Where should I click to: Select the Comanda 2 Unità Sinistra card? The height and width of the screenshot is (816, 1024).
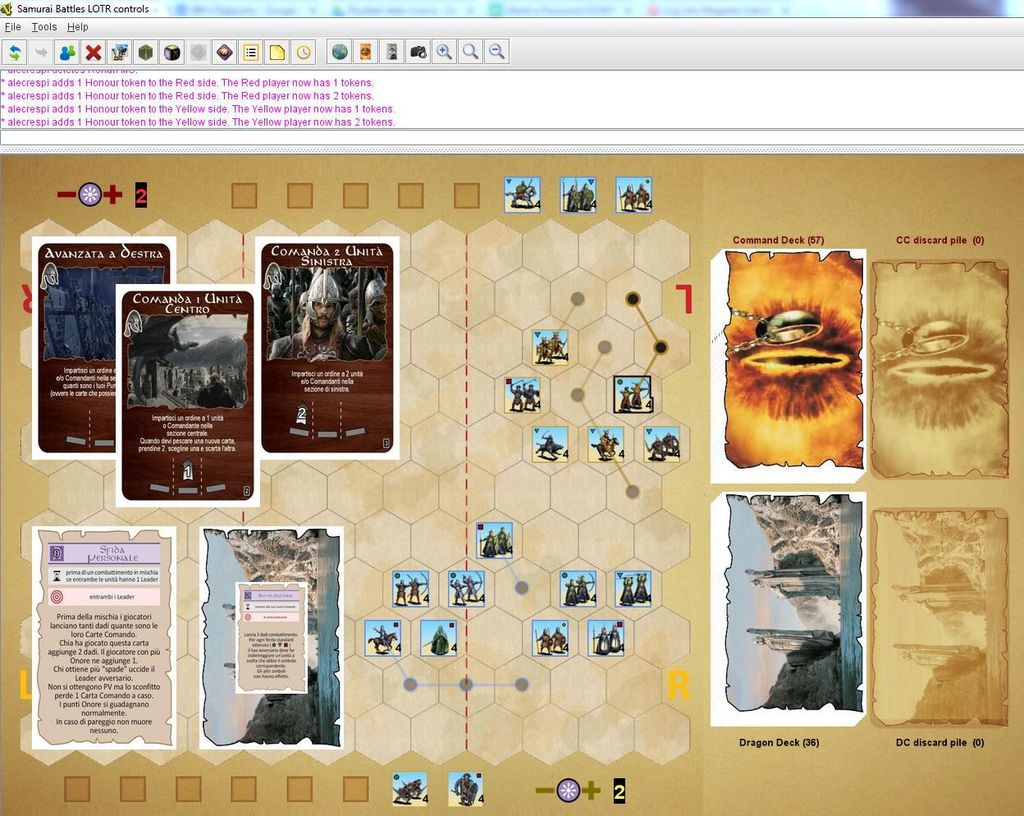pyautogui.click(x=327, y=348)
